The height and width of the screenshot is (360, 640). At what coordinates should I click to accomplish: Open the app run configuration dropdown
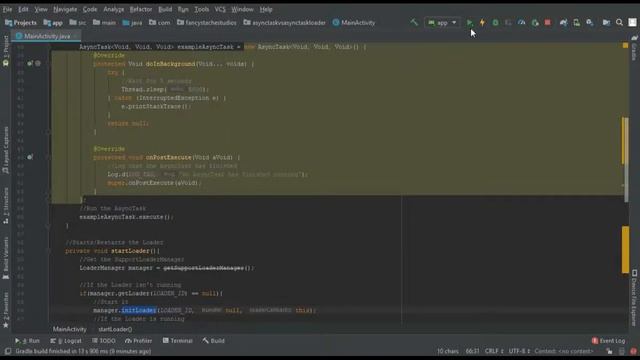442,23
